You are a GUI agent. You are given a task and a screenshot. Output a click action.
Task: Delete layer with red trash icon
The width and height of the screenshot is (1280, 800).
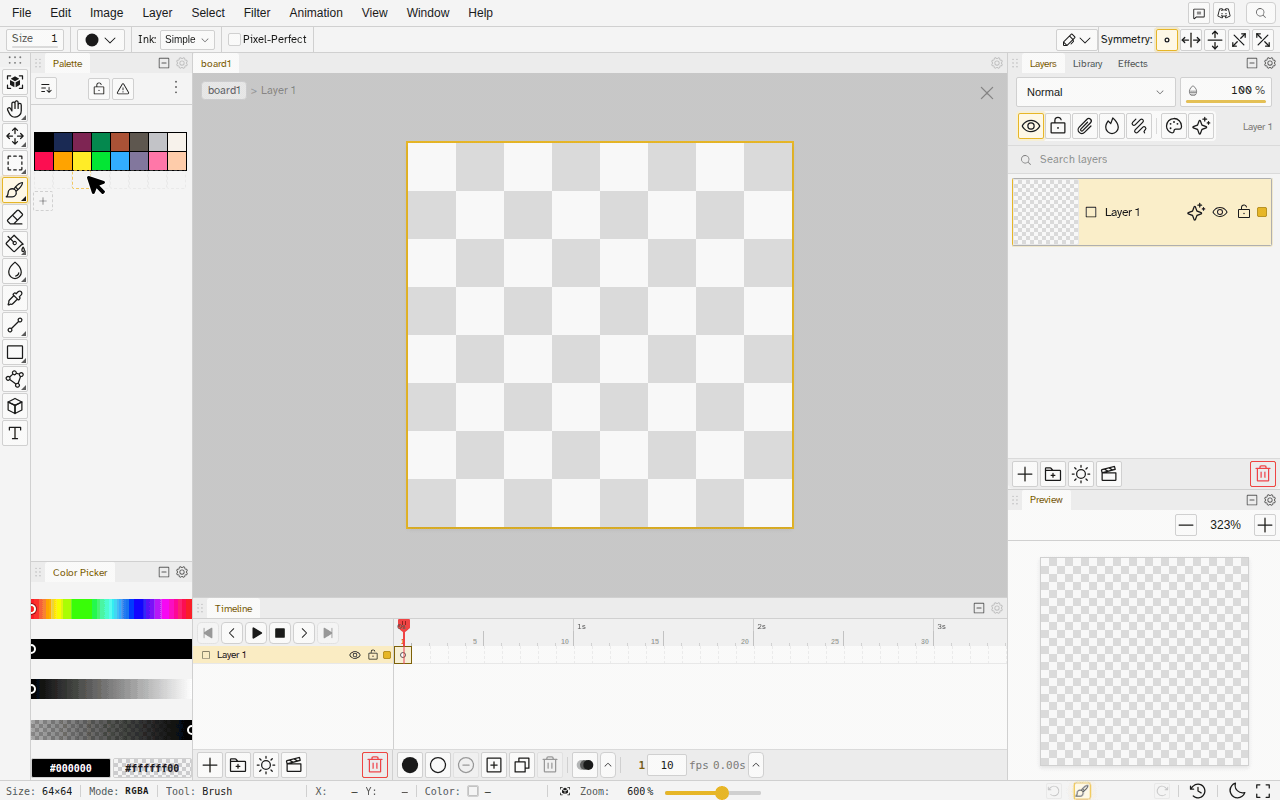pyautogui.click(x=1263, y=474)
